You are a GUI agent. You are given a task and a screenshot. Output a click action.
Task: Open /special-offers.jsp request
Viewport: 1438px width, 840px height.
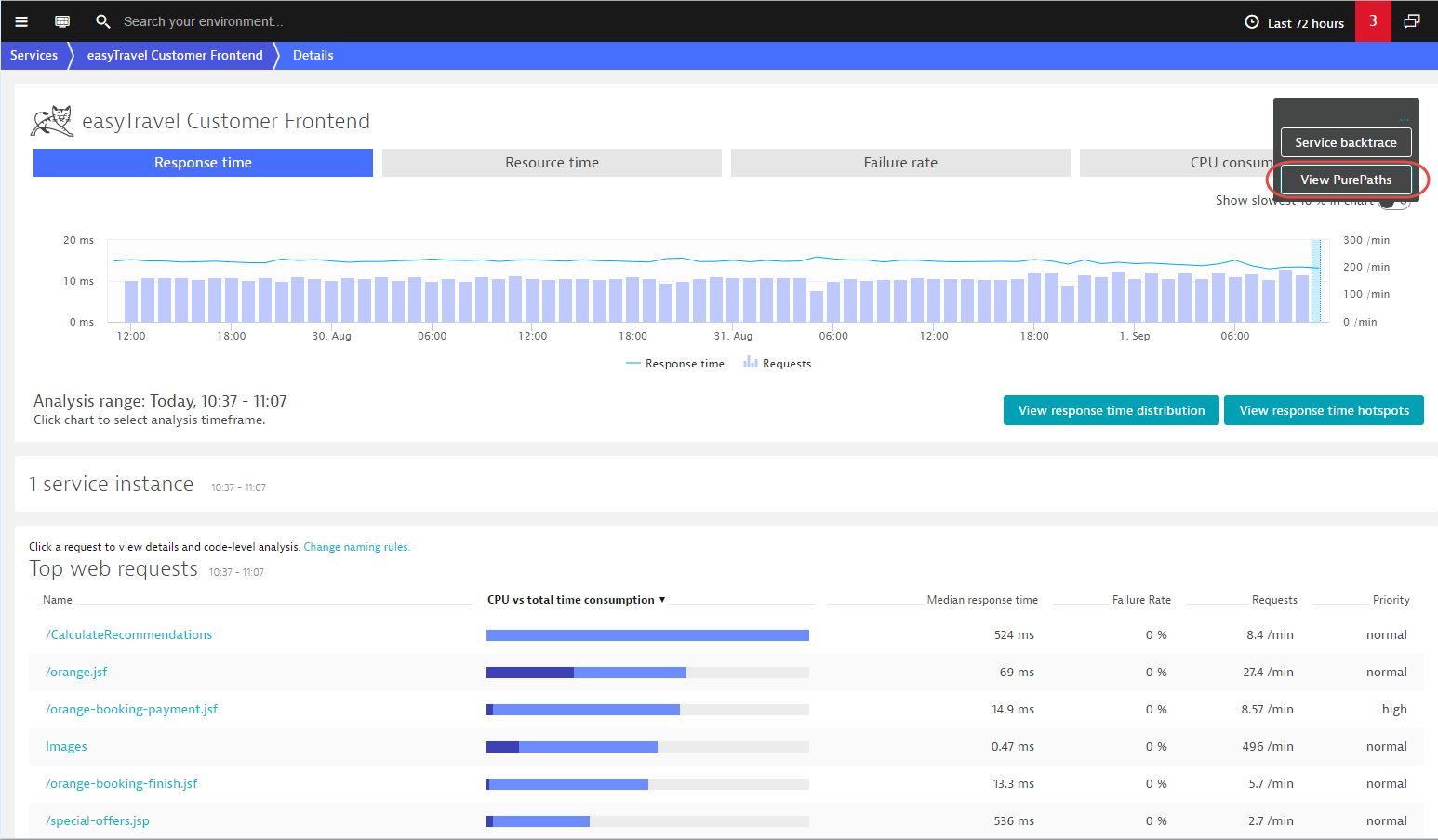(98, 821)
